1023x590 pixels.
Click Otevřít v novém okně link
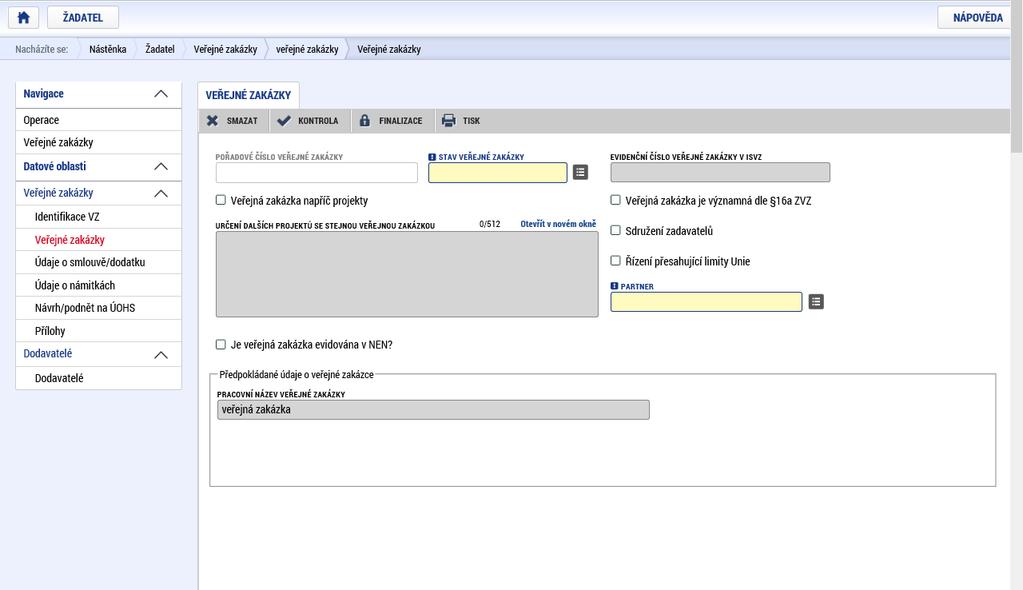tap(558, 224)
